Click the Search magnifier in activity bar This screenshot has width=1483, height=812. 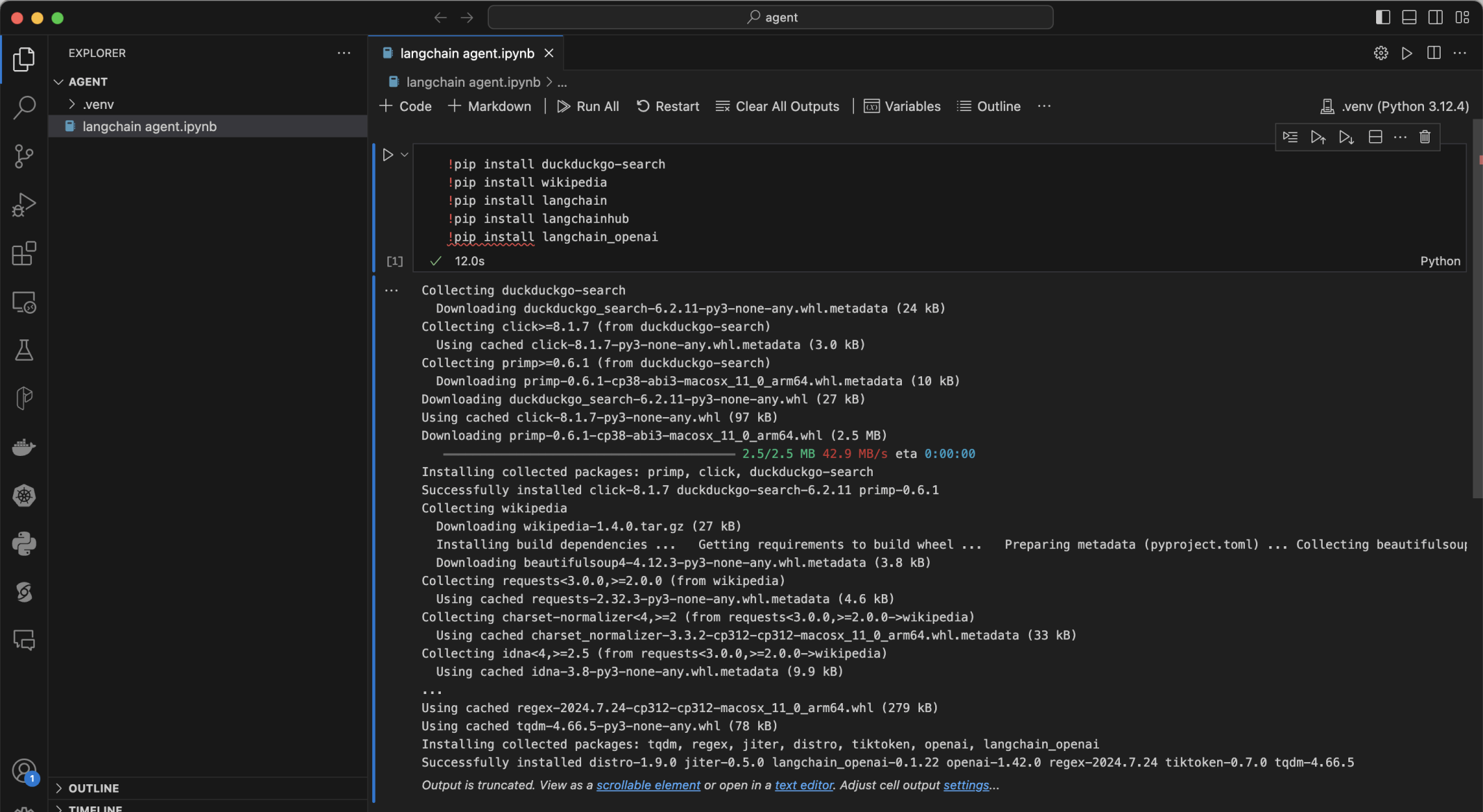[24, 108]
